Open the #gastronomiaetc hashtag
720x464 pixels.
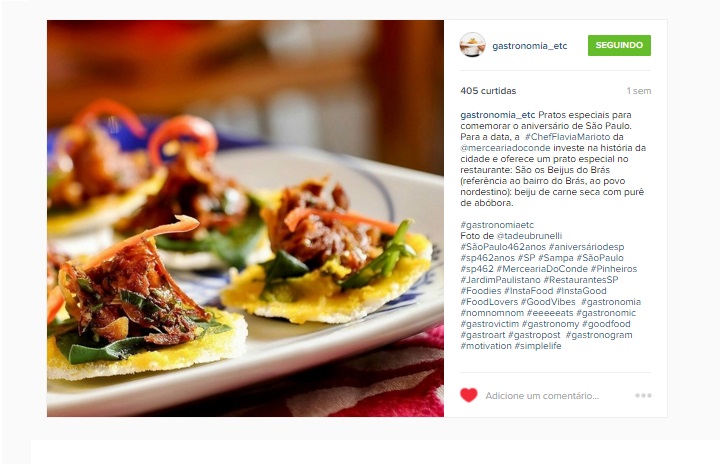497,225
